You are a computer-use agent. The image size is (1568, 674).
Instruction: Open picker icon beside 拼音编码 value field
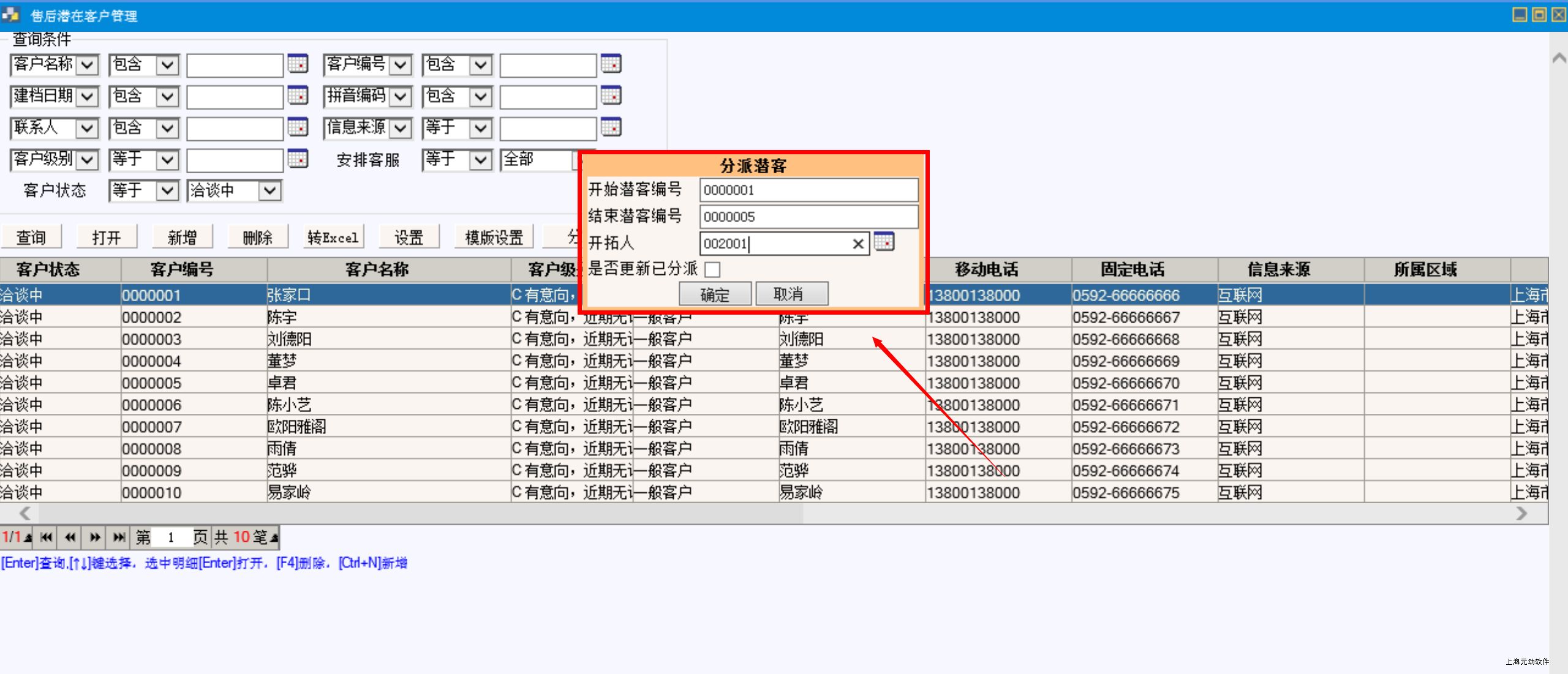pos(611,95)
